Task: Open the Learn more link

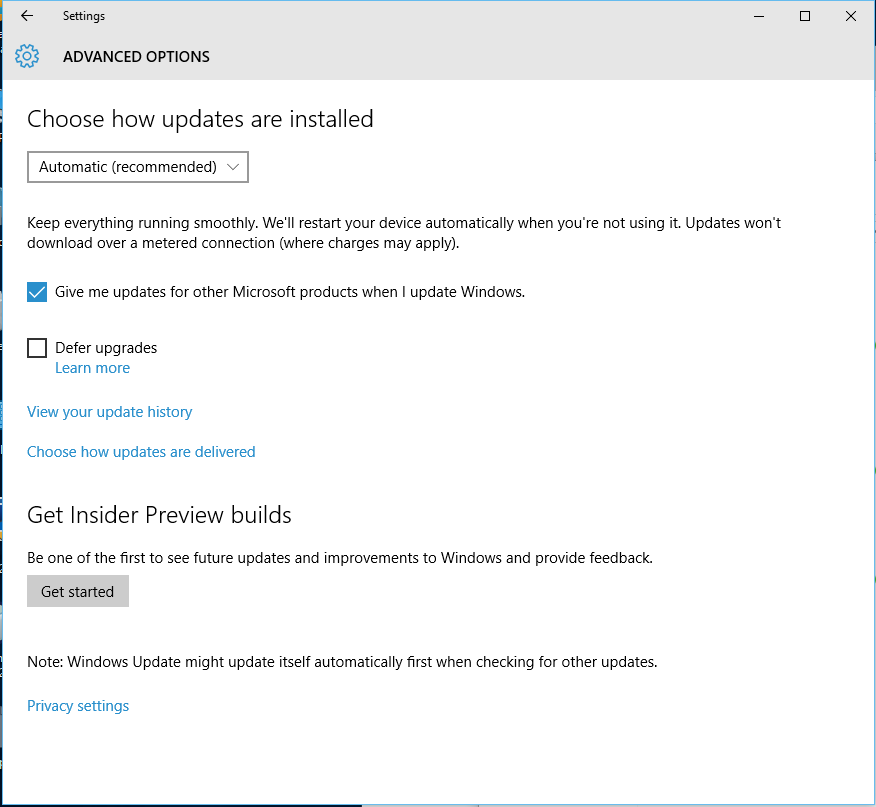Action: coord(92,368)
